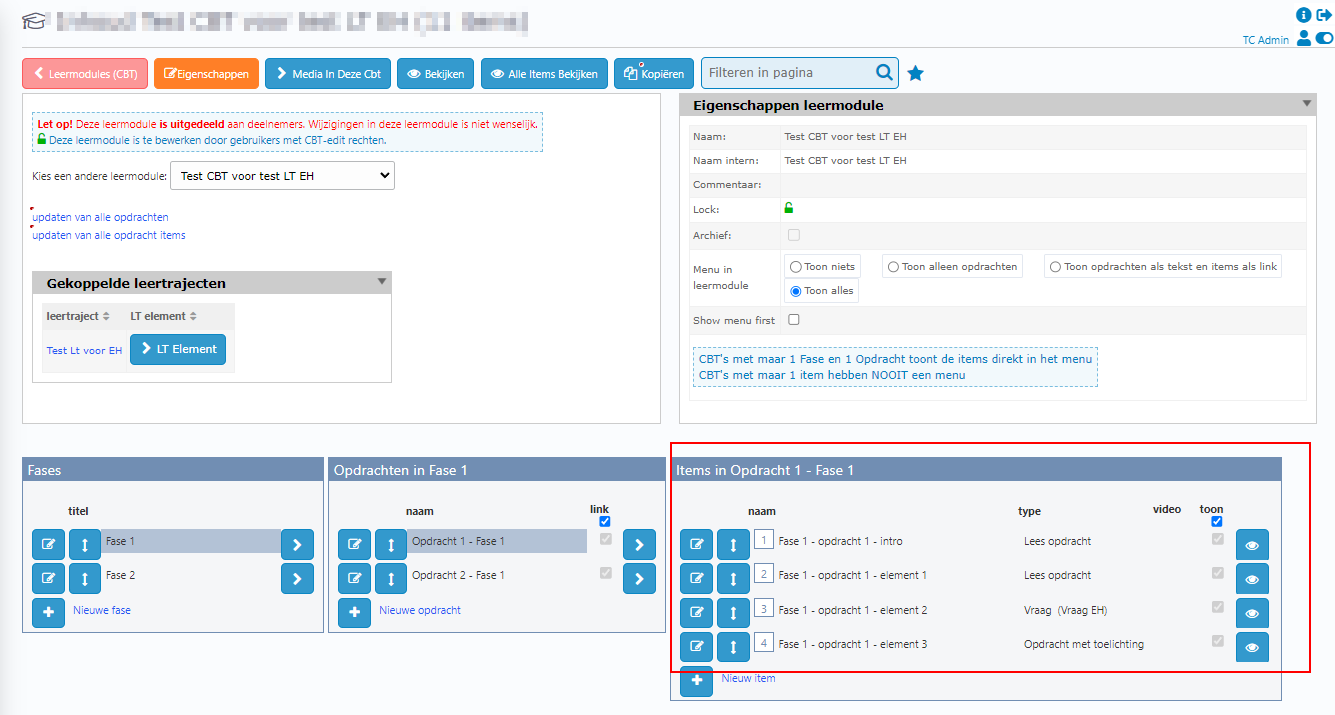Enable the 'Show menu first' checkbox

[794, 320]
